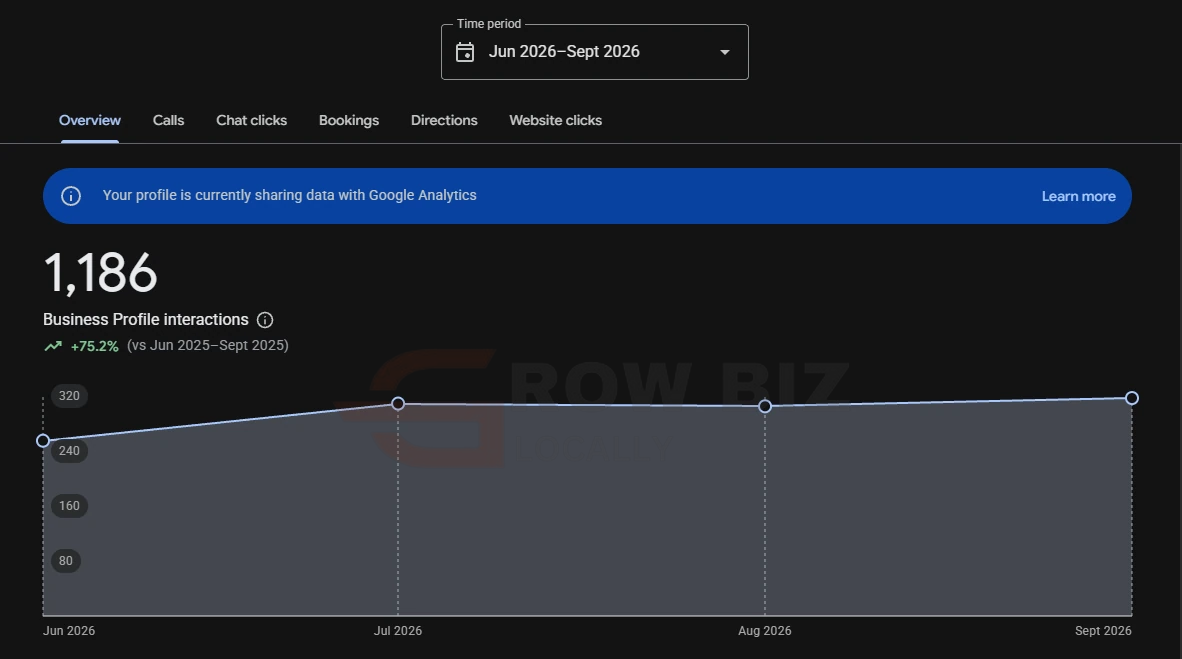Click the Sept 2026 data point on chart

(1131, 398)
